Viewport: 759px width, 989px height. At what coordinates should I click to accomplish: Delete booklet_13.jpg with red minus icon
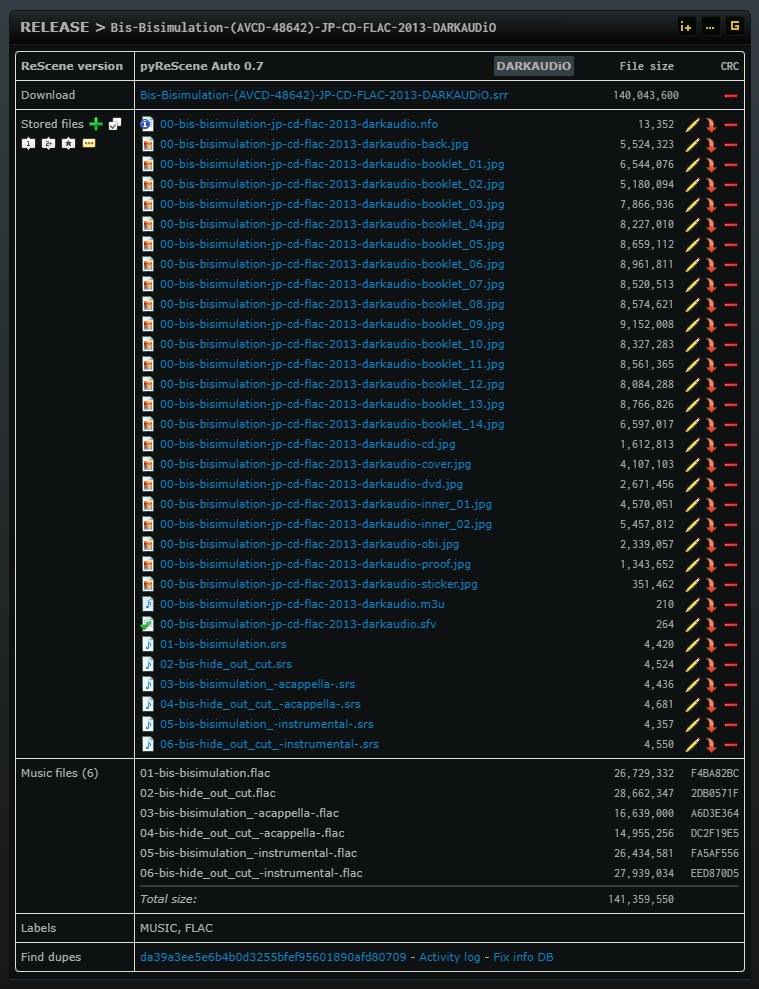click(x=731, y=405)
